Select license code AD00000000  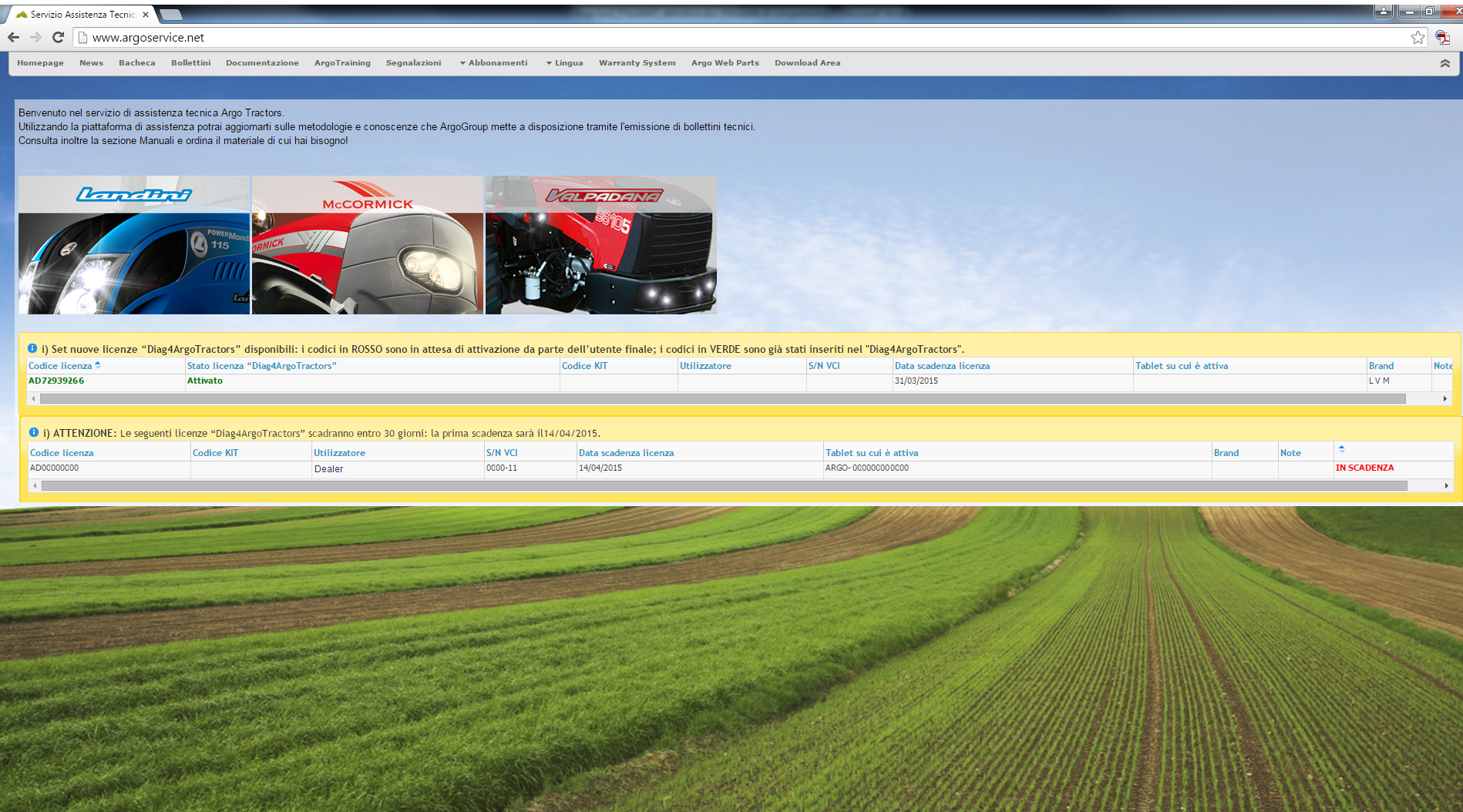click(x=54, y=468)
